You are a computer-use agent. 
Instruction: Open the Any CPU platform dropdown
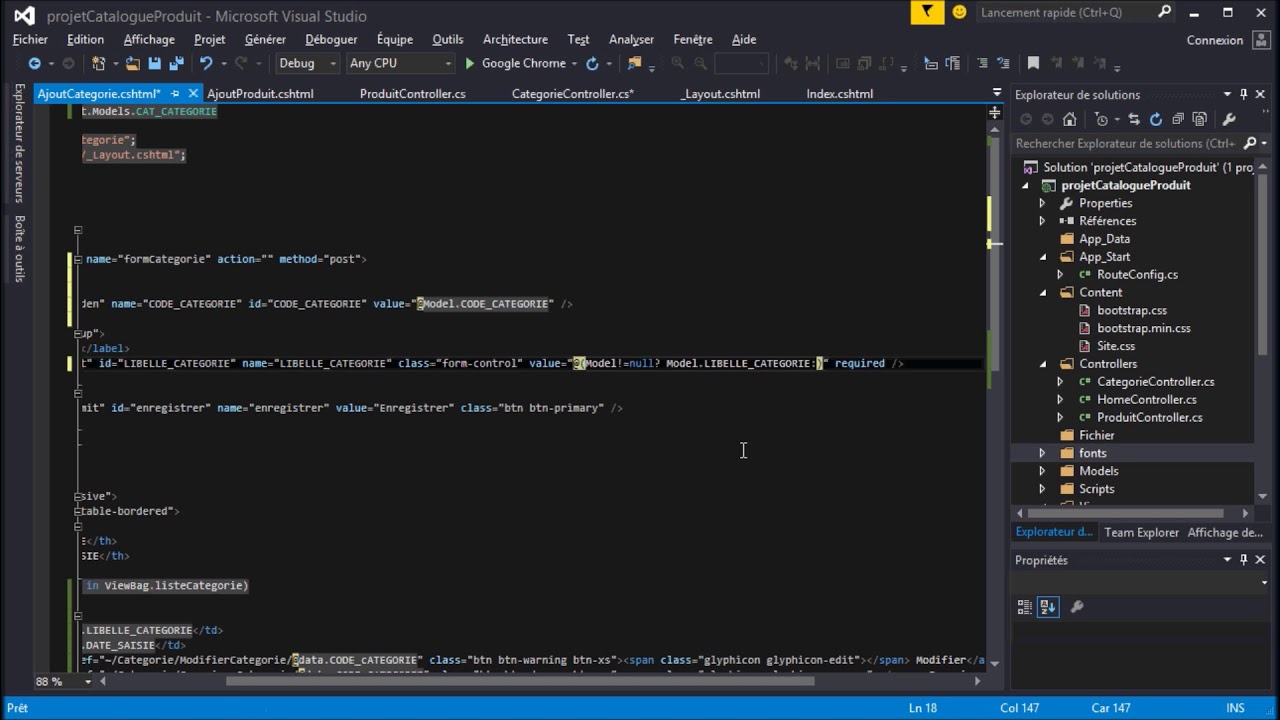(x=448, y=63)
